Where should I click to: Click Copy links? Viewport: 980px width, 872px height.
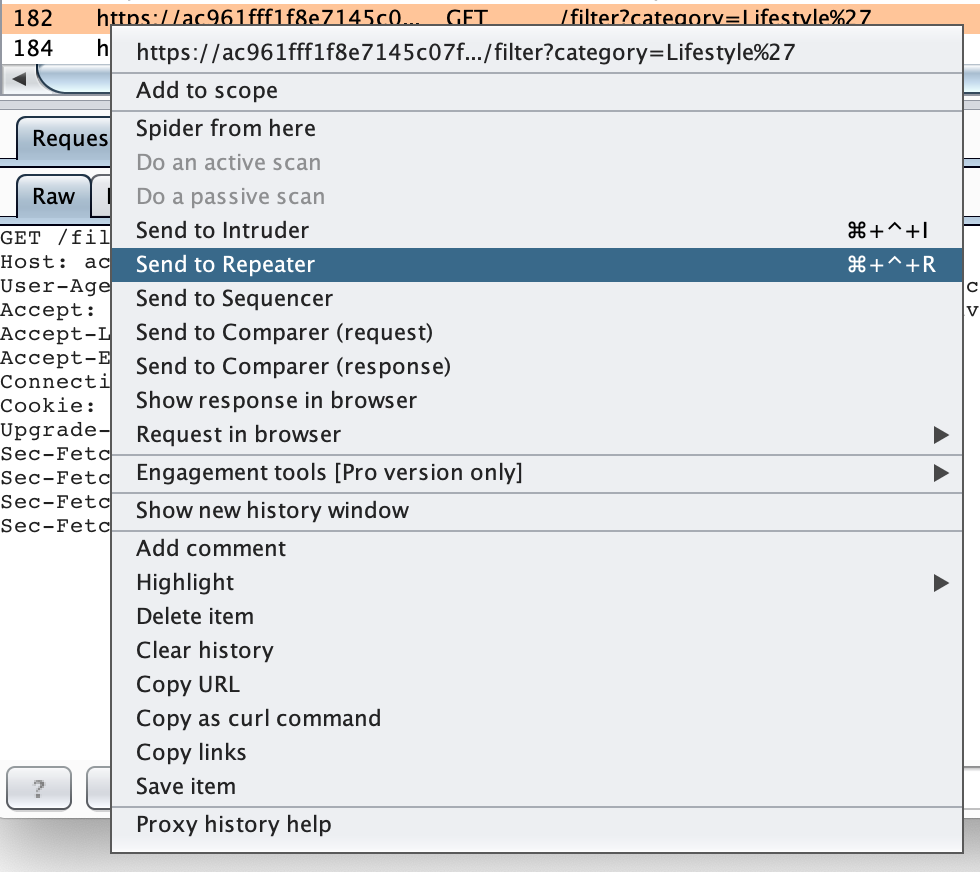pos(536,752)
